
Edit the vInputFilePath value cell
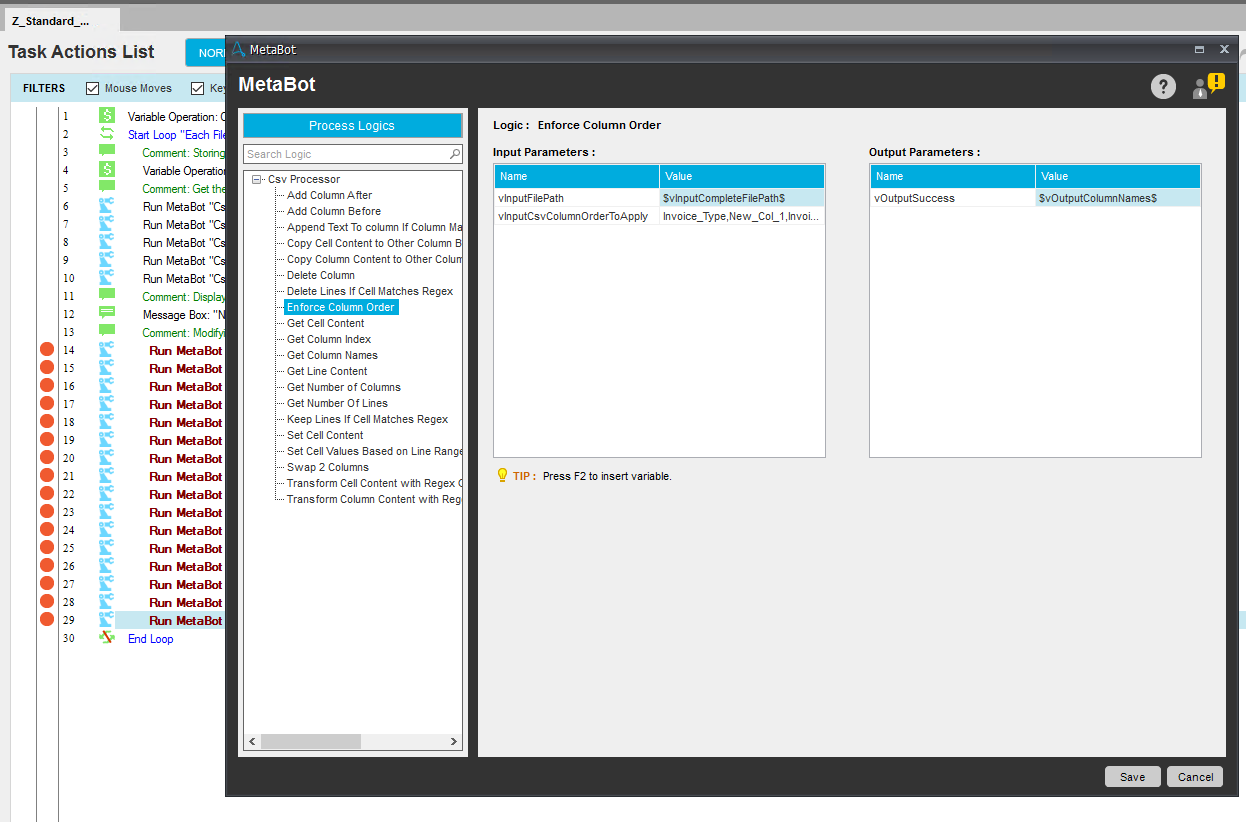tap(742, 198)
